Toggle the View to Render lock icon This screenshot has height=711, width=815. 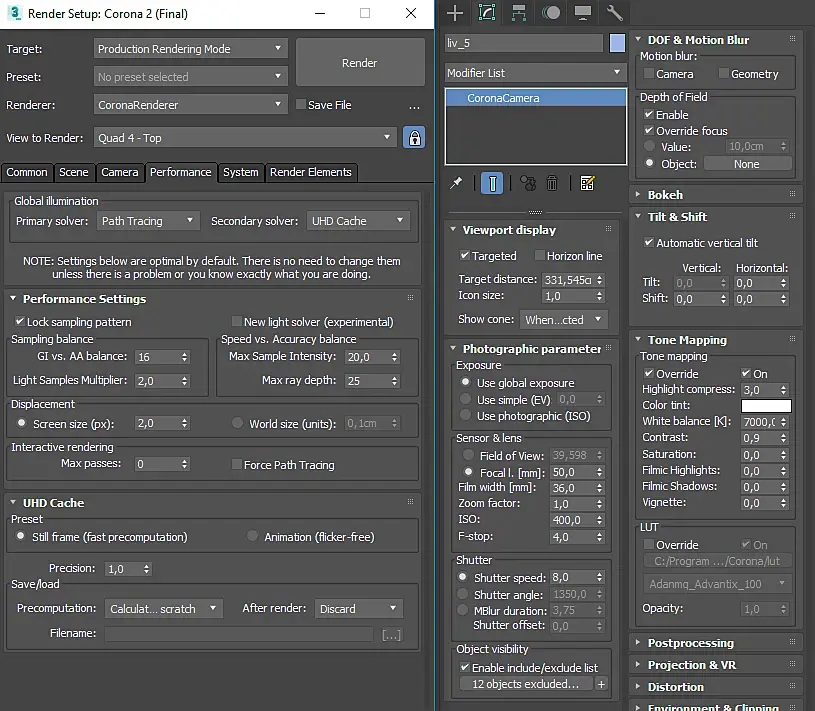click(x=414, y=138)
